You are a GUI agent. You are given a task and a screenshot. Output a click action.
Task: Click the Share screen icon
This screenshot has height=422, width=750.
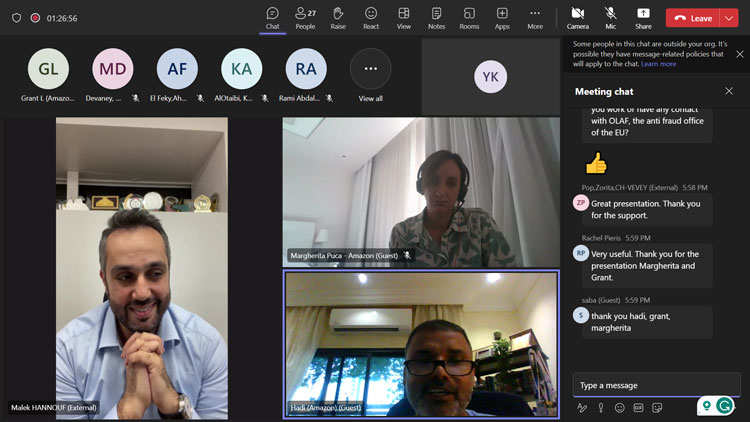[x=643, y=17]
